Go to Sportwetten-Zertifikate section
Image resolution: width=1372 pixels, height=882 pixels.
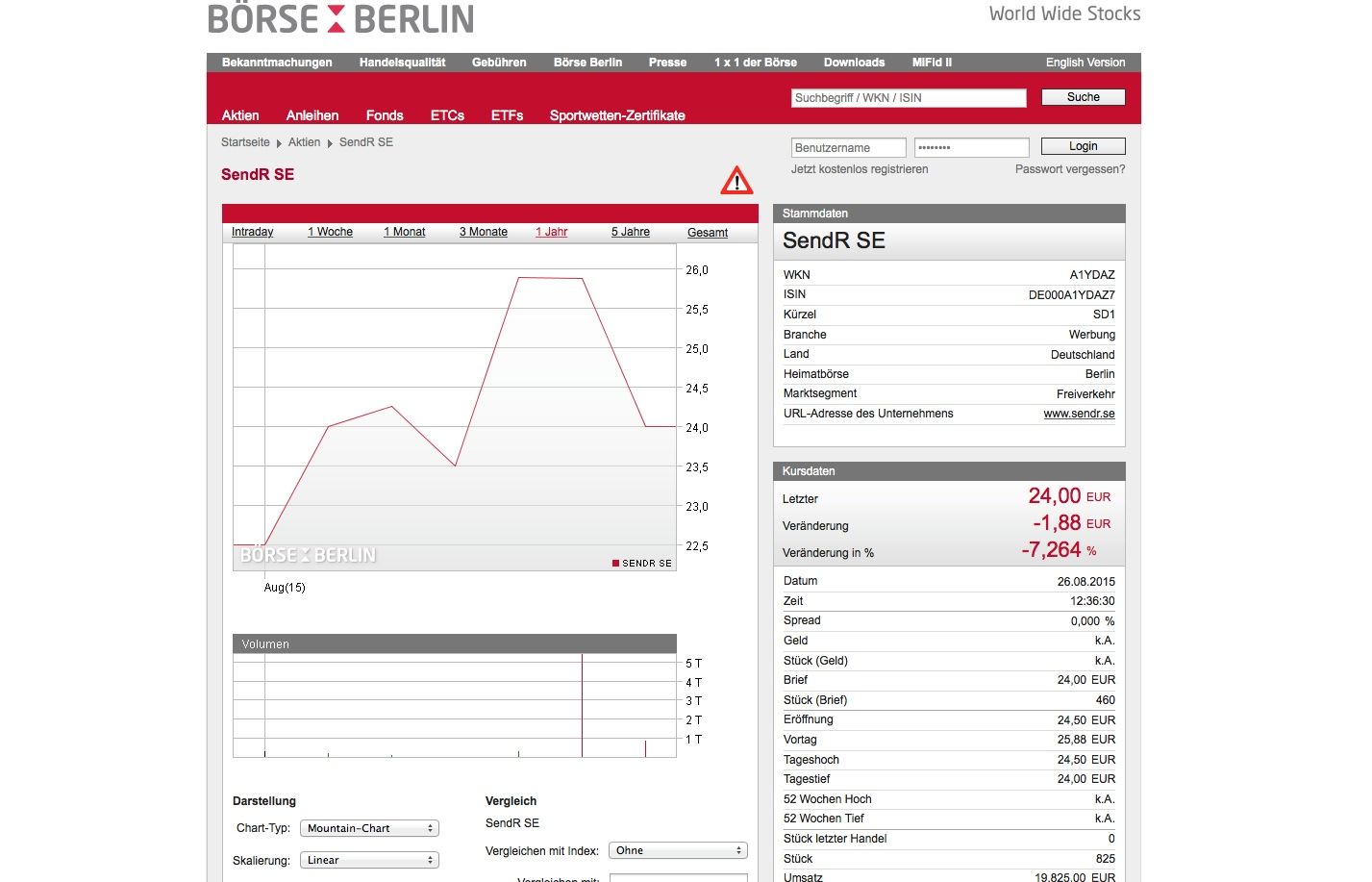click(617, 115)
